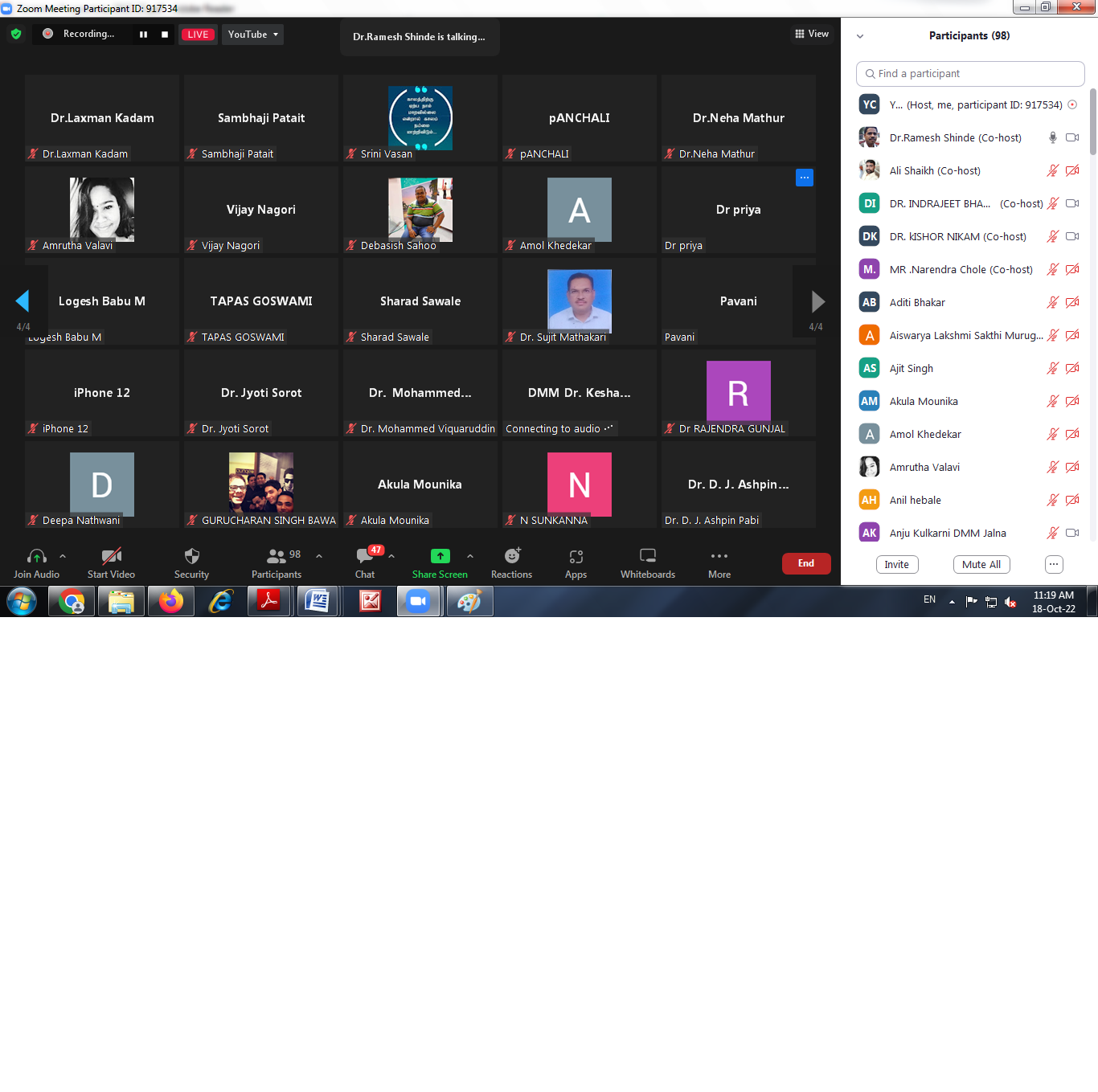Image resolution: width=1098 pixels, height=1092 pixels.
Task: Click Dr. Sujit Mathakari video tile
Action: tap(580, 301)
